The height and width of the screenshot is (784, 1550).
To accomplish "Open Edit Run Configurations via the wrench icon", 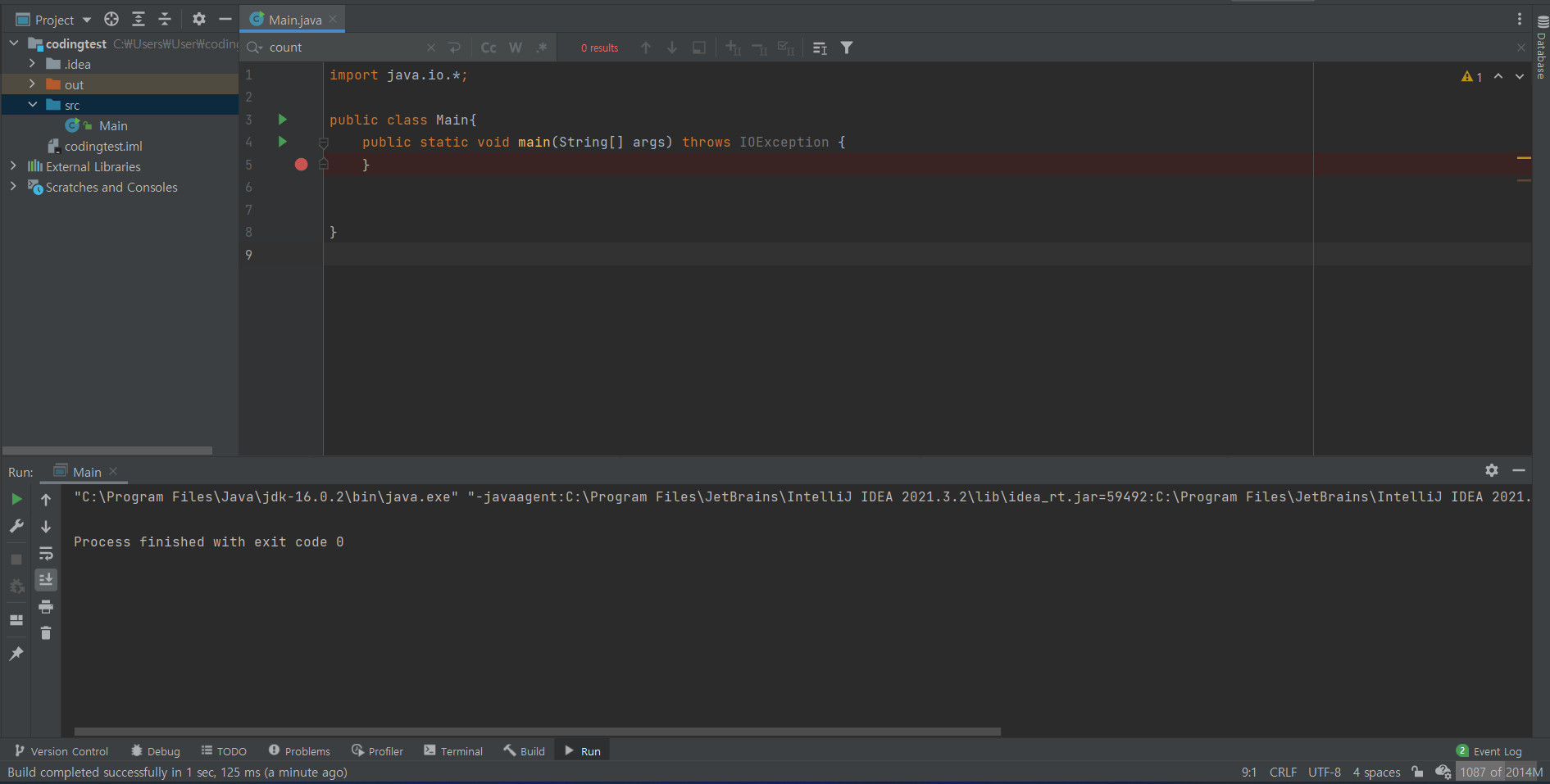I will (x=16, y=525).
